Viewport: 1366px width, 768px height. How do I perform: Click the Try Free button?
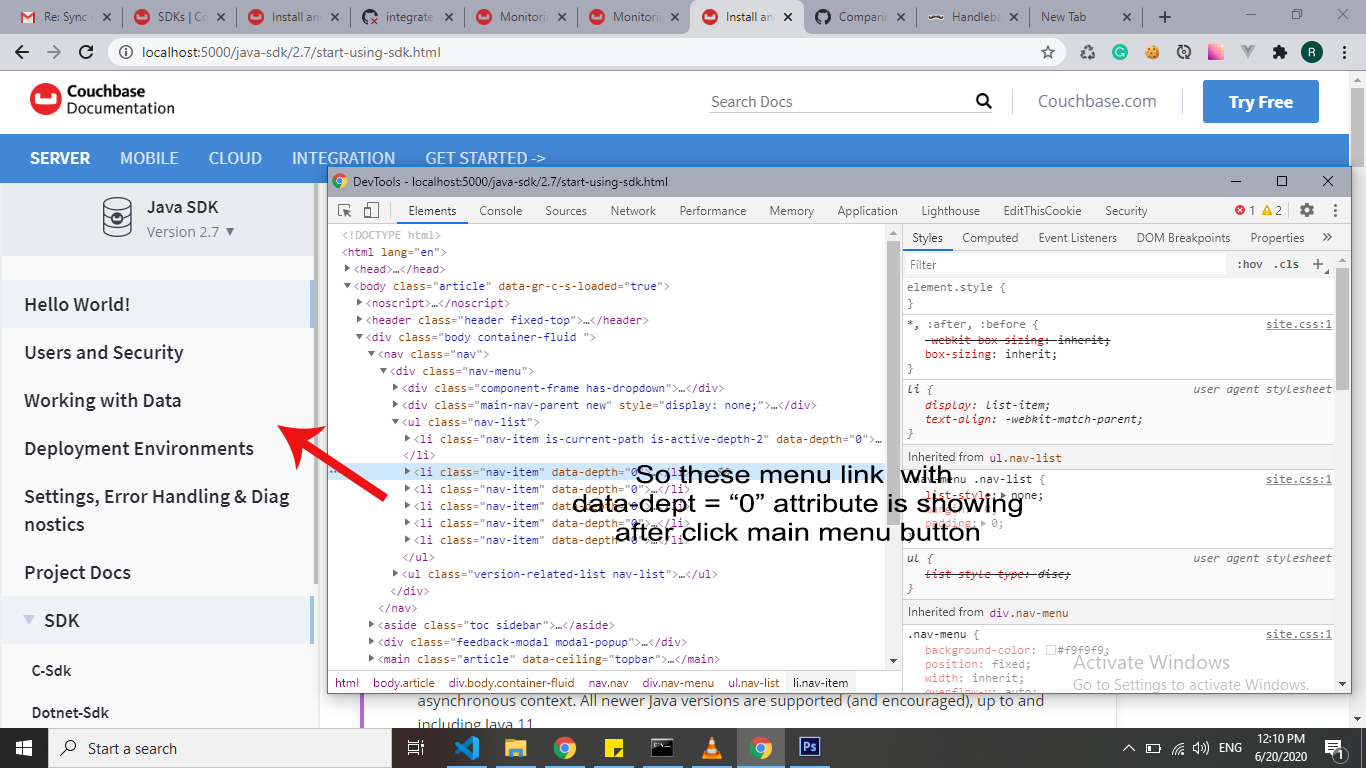[1260, 102]
